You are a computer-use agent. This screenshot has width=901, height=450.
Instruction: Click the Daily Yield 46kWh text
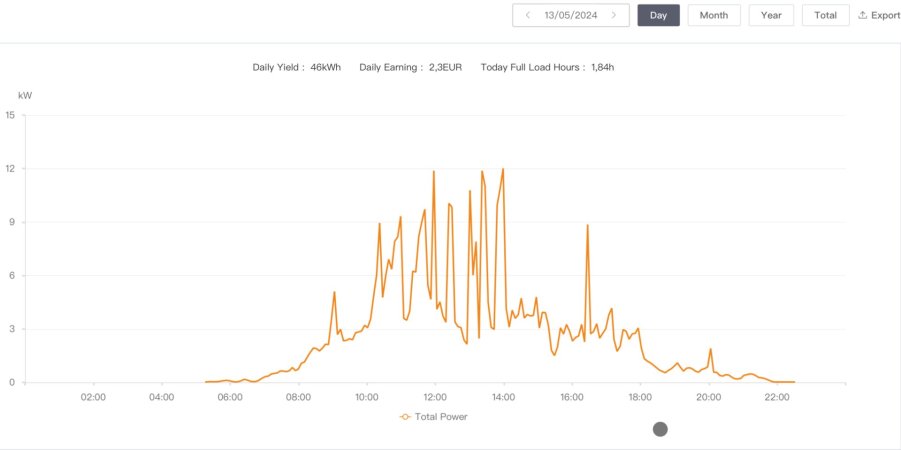pos(296,67)
